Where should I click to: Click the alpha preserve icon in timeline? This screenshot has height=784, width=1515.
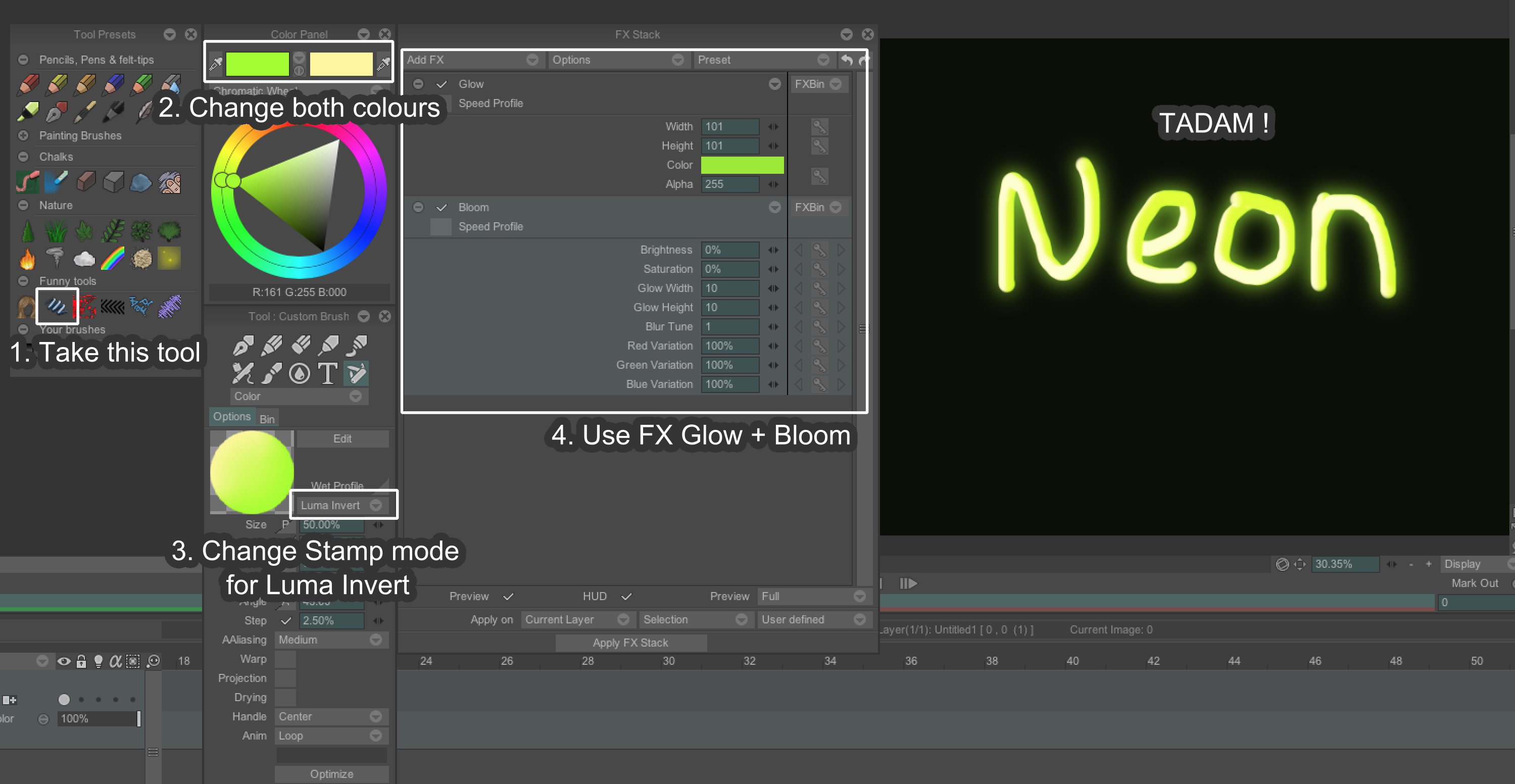coord(116,661)
